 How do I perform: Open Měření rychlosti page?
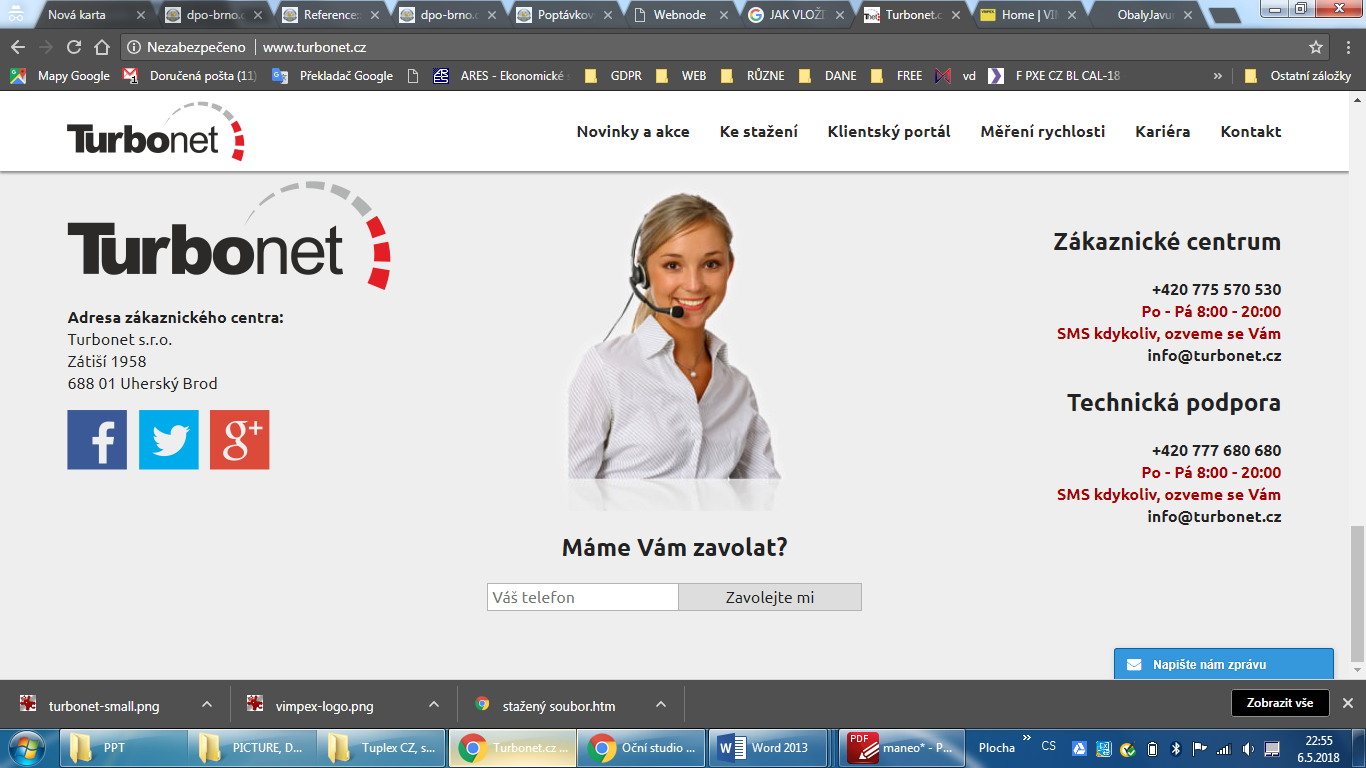point(1043,132)
